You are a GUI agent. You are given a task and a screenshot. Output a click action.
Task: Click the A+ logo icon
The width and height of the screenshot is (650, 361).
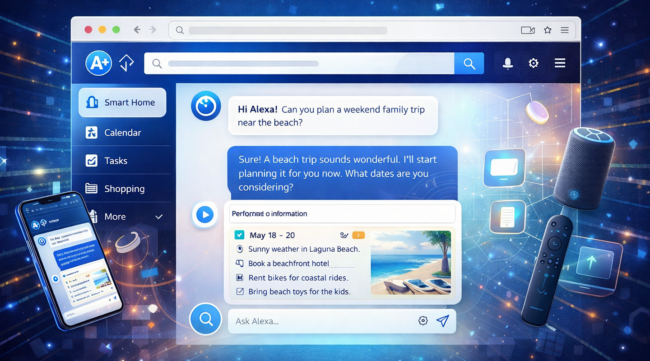point(99,63)
